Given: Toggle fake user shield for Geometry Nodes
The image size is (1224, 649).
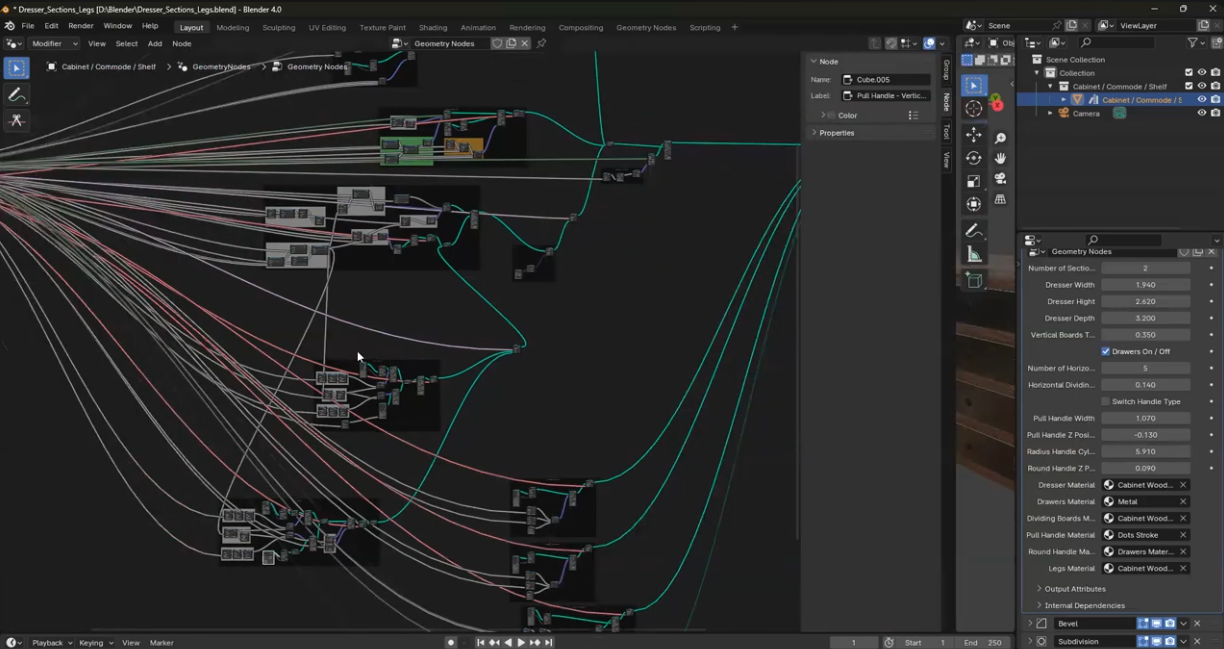Looking at the screenshot, I should (497, 43).
